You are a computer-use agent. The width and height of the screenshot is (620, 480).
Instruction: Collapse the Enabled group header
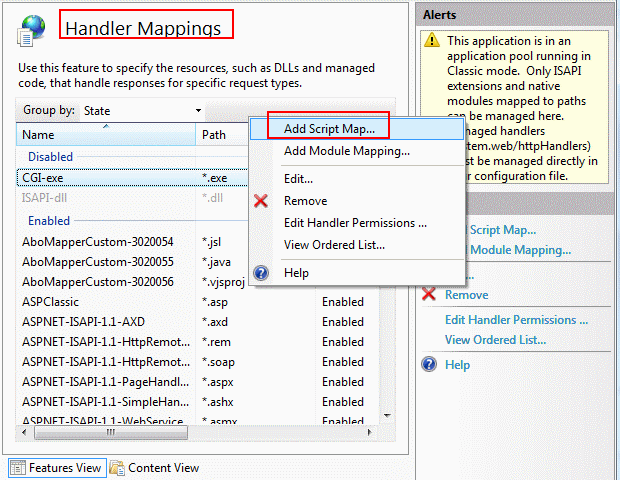coord(49,220)
